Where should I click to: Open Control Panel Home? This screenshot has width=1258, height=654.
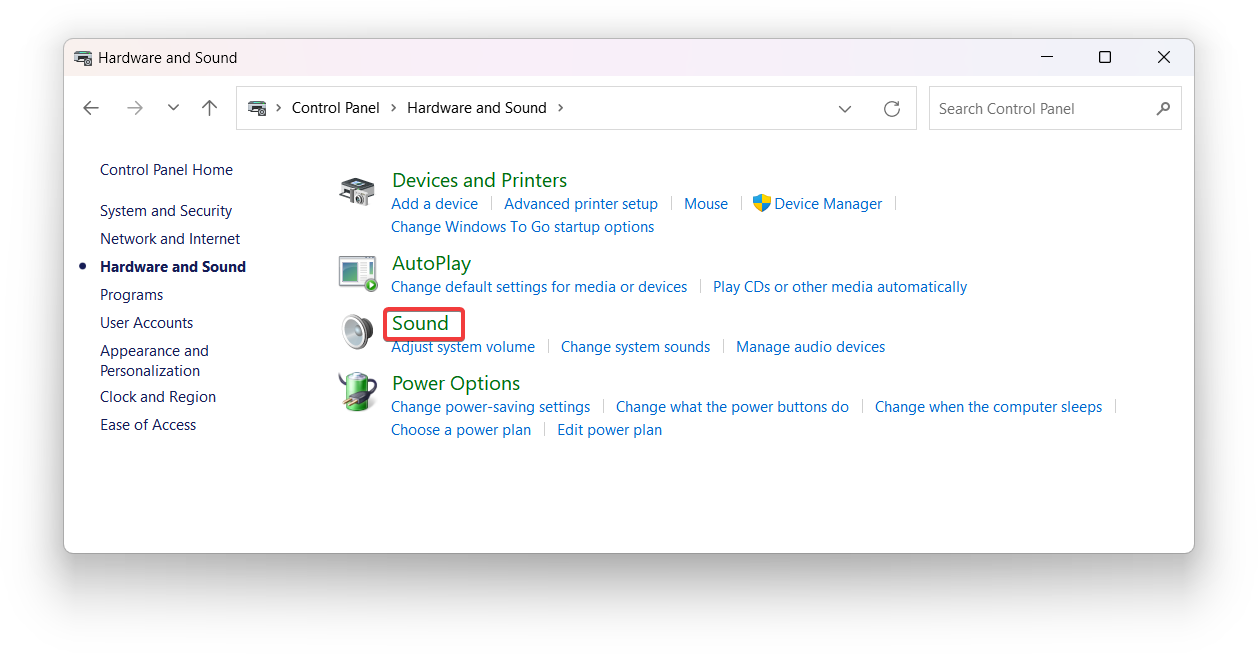coord(166,170)
